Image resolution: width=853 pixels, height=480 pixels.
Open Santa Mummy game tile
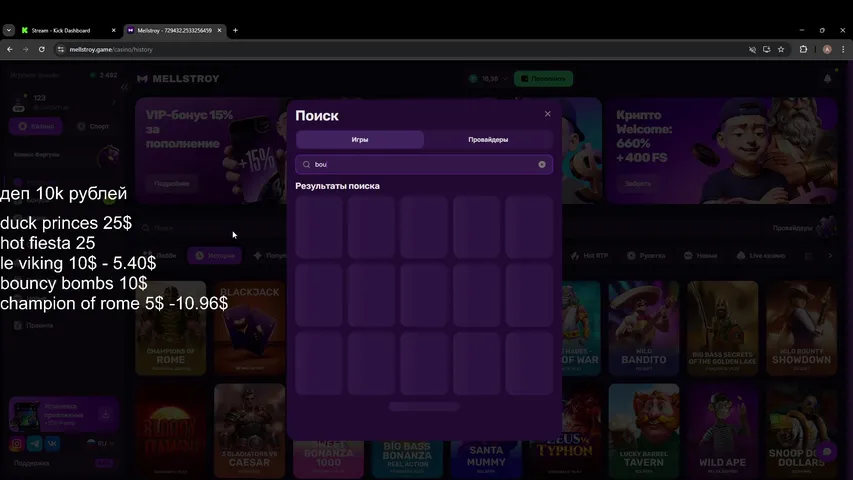click(x=486, y=457)
